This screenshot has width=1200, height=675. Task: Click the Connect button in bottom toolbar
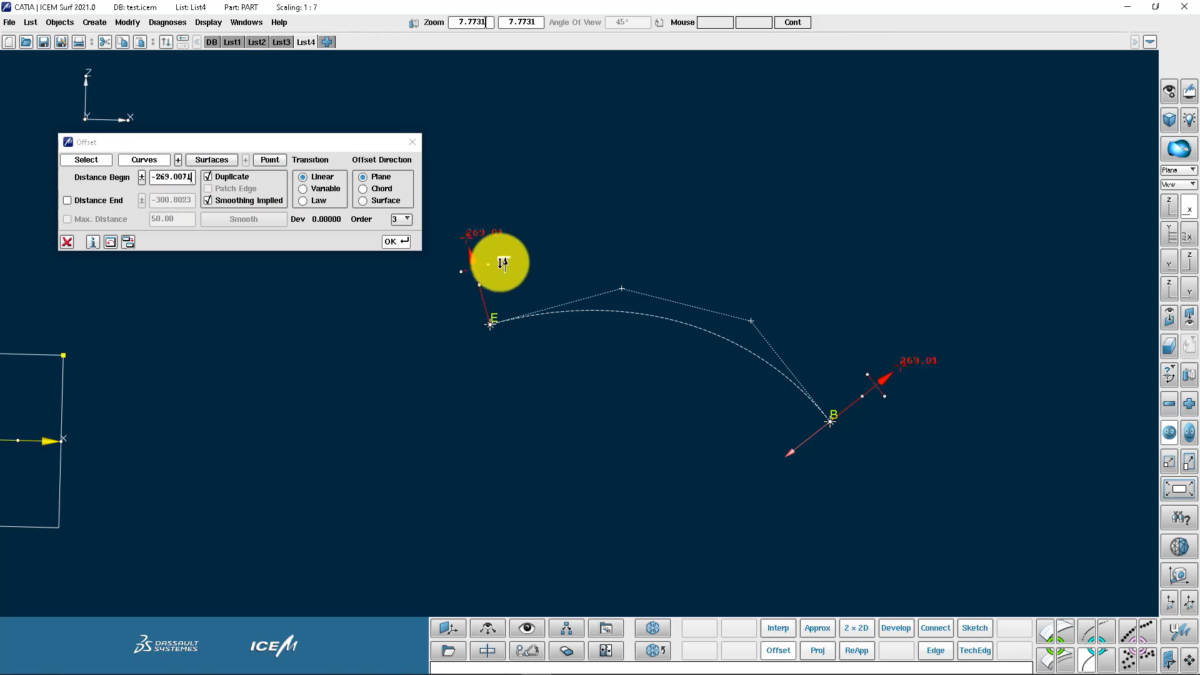point(935,628)
